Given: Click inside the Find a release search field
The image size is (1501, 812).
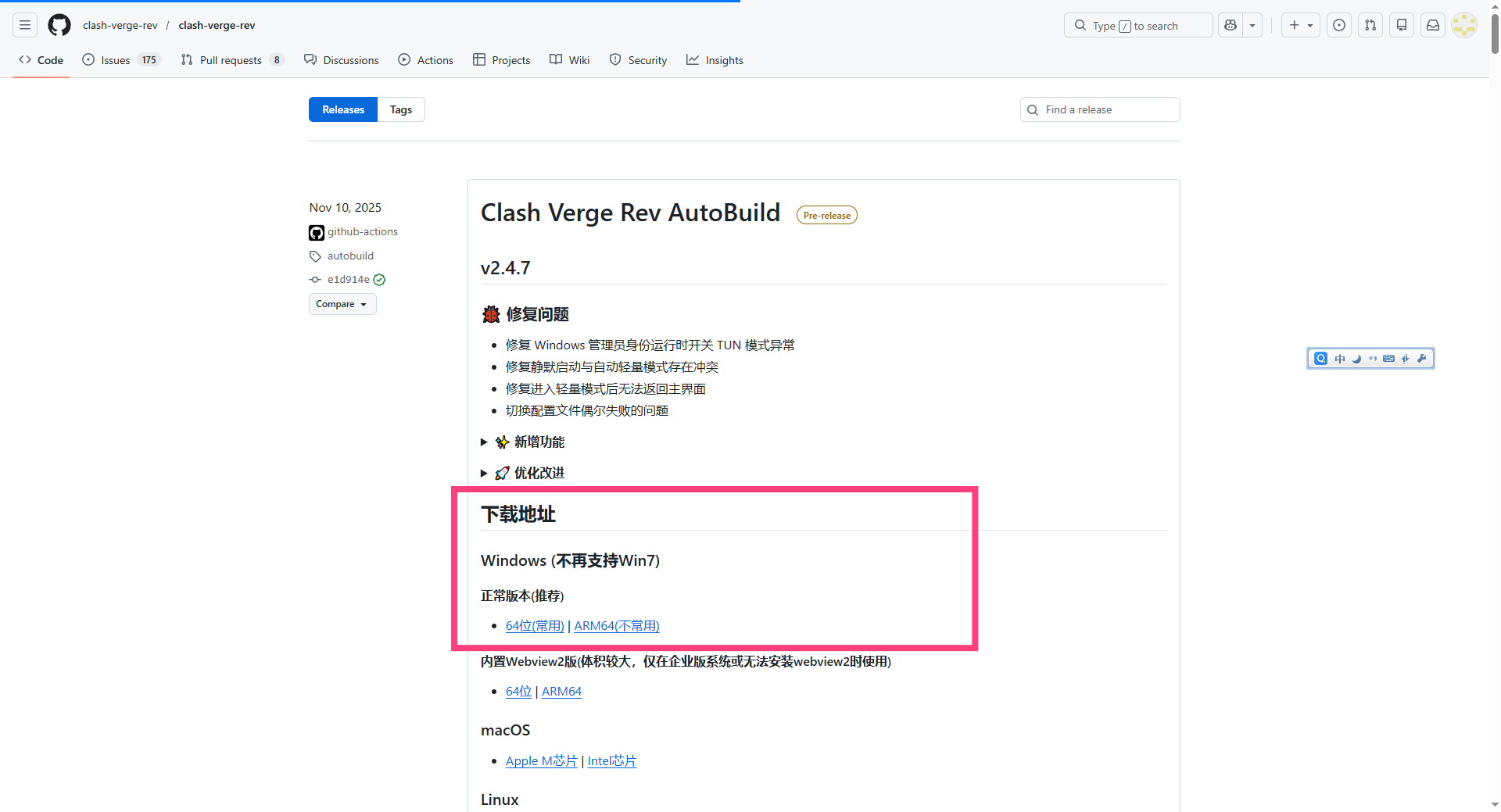Looking at the screenshot, I should [x=1099, y=109].
